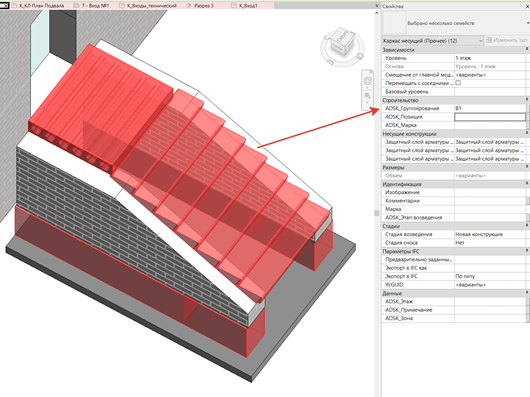Image resolution: width=530 pixels, height=397 pixels.
Task: Open the zoom options dropdown arrow
Action: [367, 102]
